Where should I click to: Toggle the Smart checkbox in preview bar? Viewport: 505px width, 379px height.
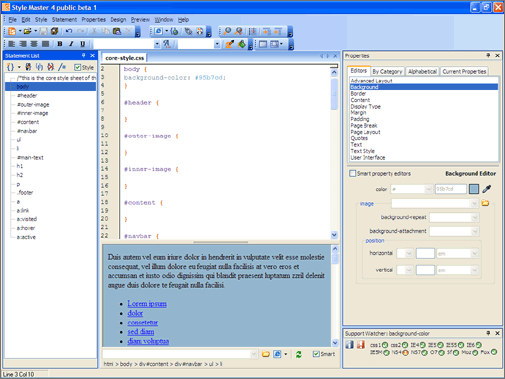click(316, 354)
